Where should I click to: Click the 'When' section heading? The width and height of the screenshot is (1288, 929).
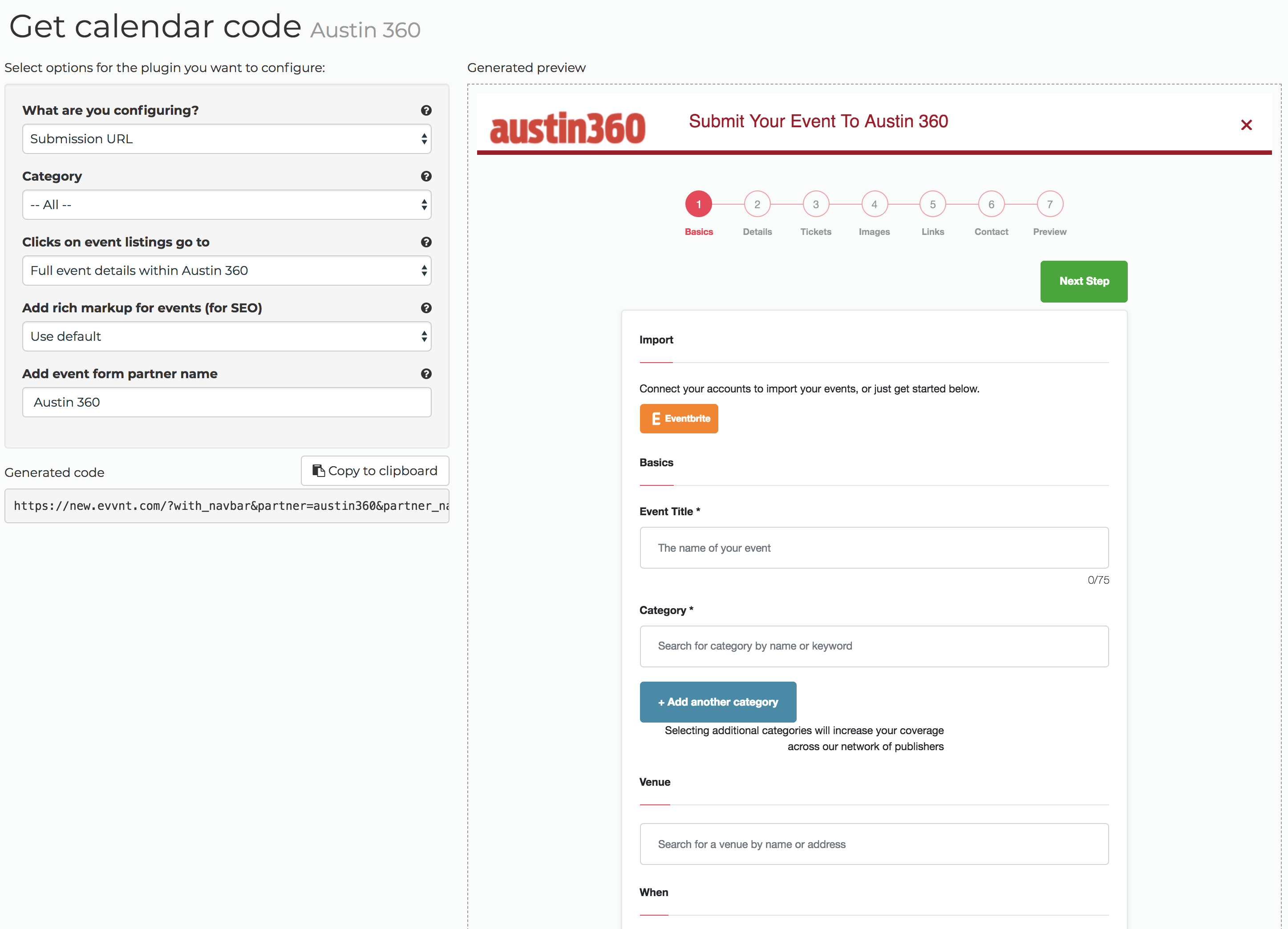(x=654, y=892)
